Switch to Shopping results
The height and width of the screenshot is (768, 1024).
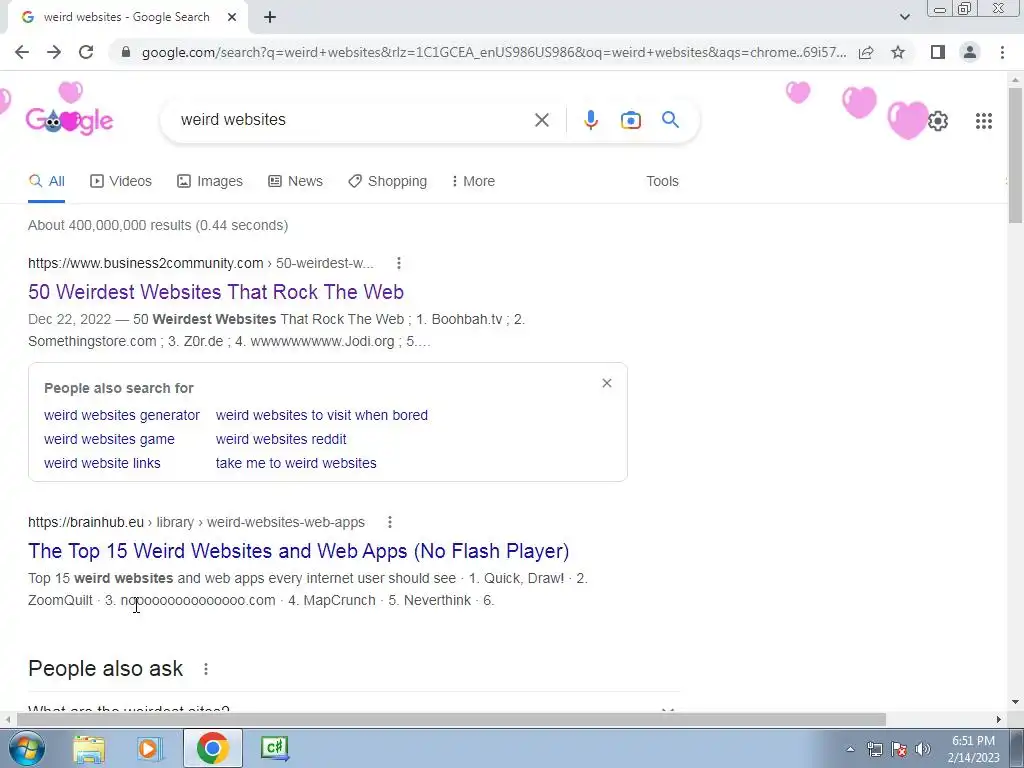(387, 182)
